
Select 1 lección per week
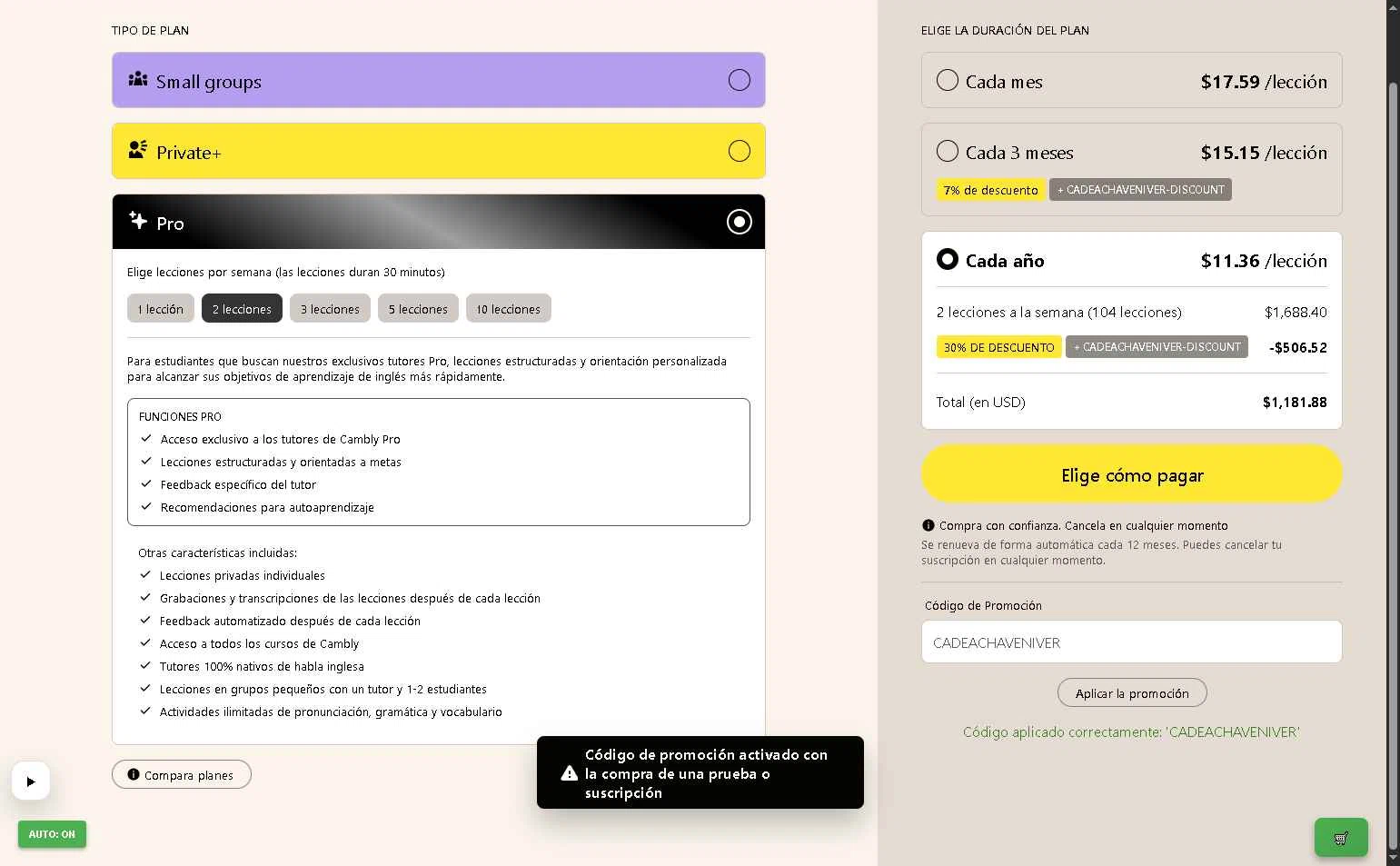coord(161,309)
